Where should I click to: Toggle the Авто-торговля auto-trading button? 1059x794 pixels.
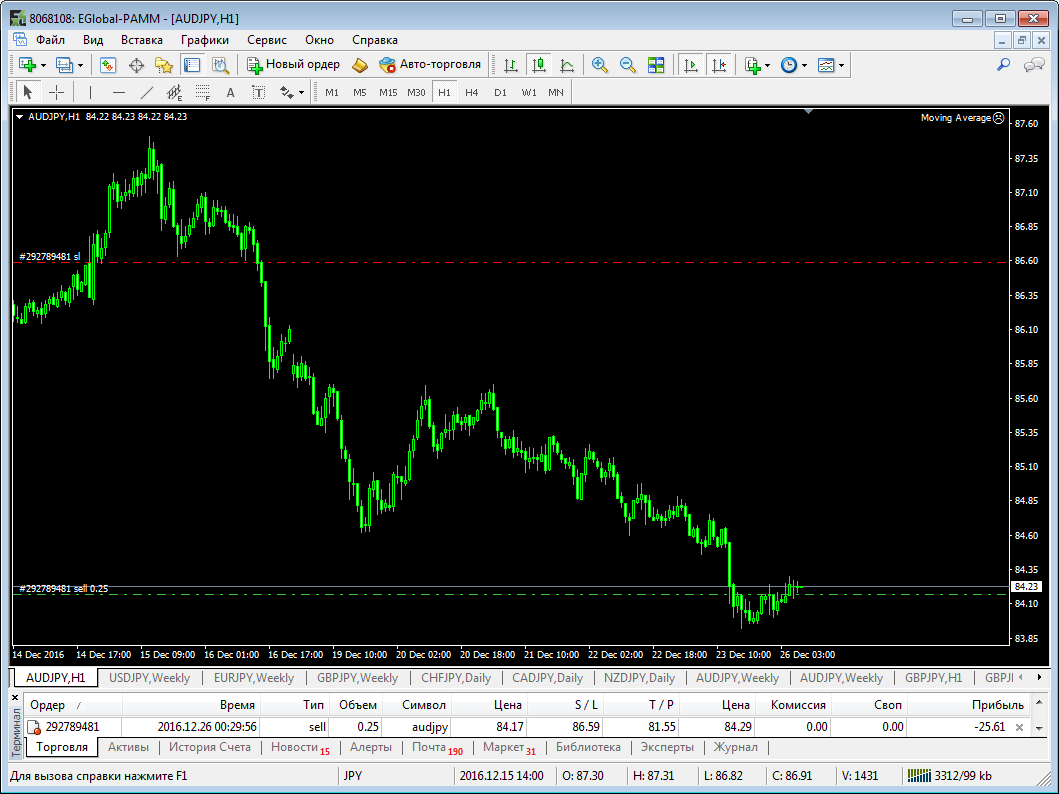[430, 65]
